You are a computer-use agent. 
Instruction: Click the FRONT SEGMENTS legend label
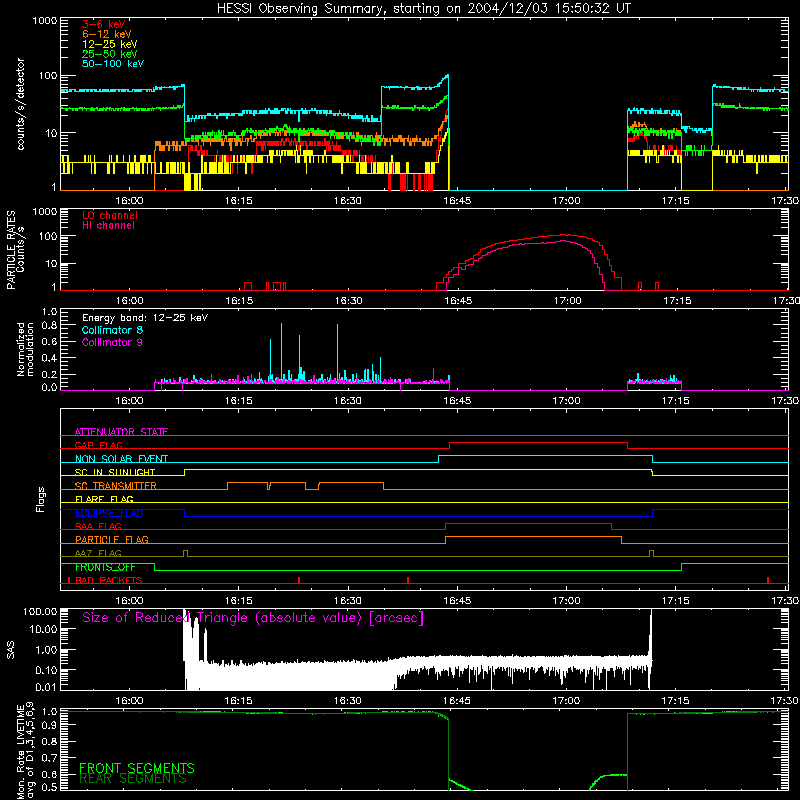(x=137, y=768)
